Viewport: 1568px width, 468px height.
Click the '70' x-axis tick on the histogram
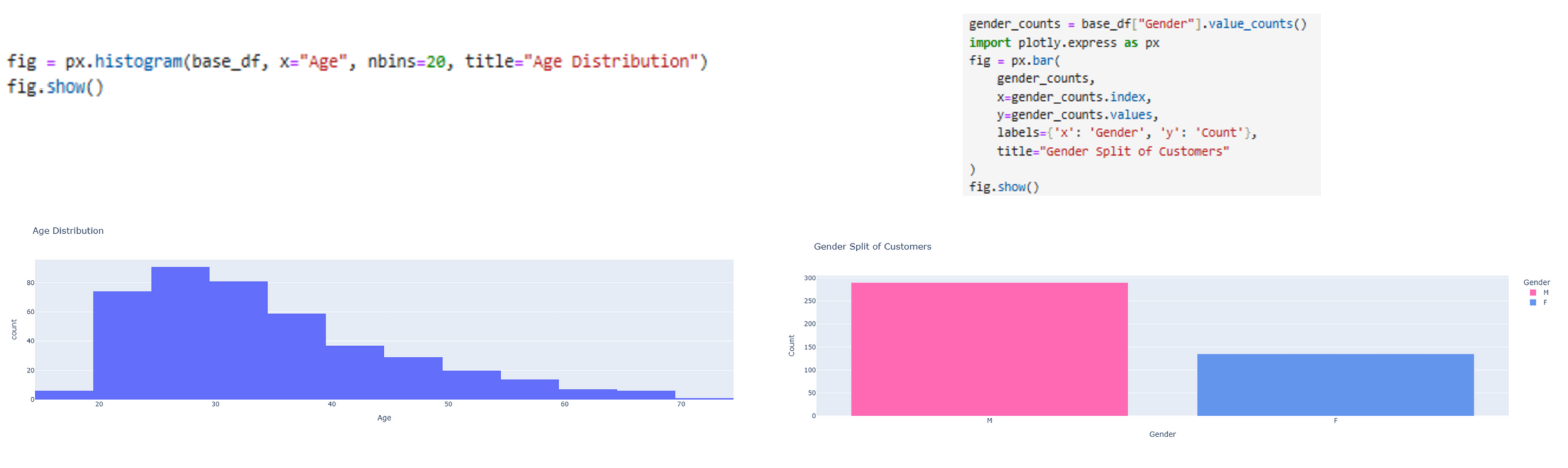[680, 405]
